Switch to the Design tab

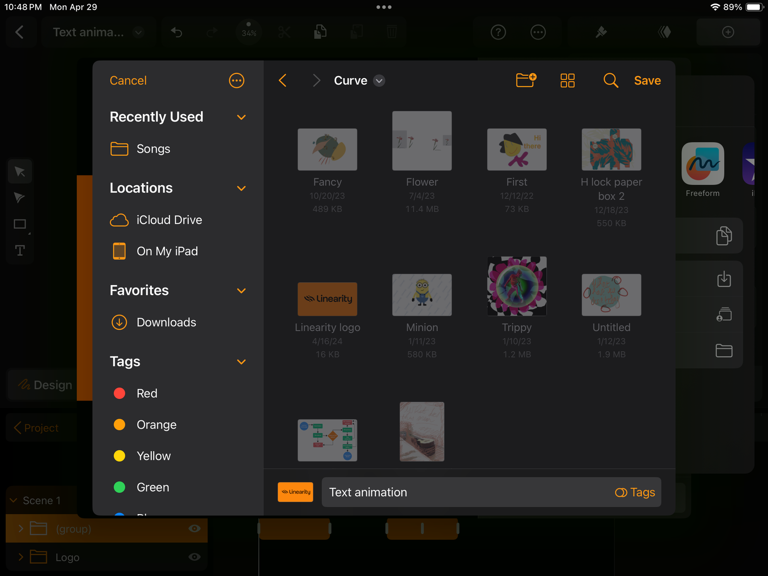tap(45, 385)
